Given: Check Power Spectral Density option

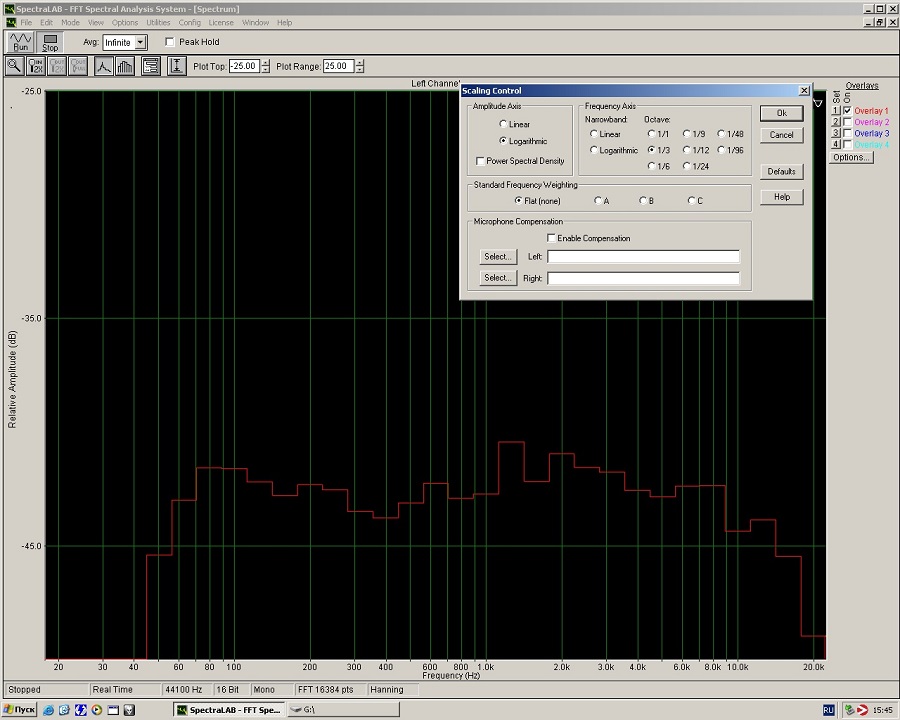Looking at the screenshot, I should pos(481,161).
